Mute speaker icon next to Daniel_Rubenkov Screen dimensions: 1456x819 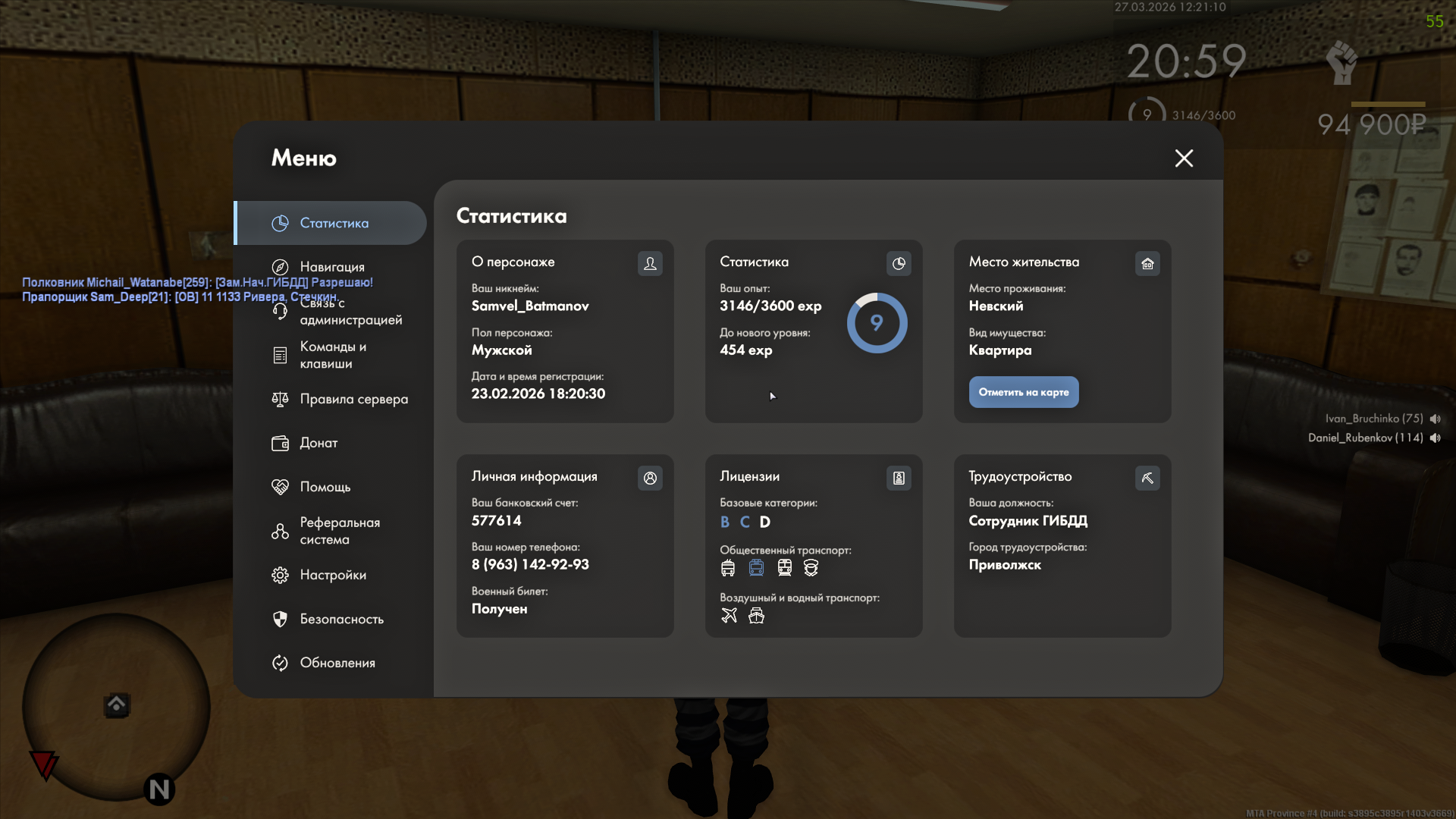pos(1436,438)
